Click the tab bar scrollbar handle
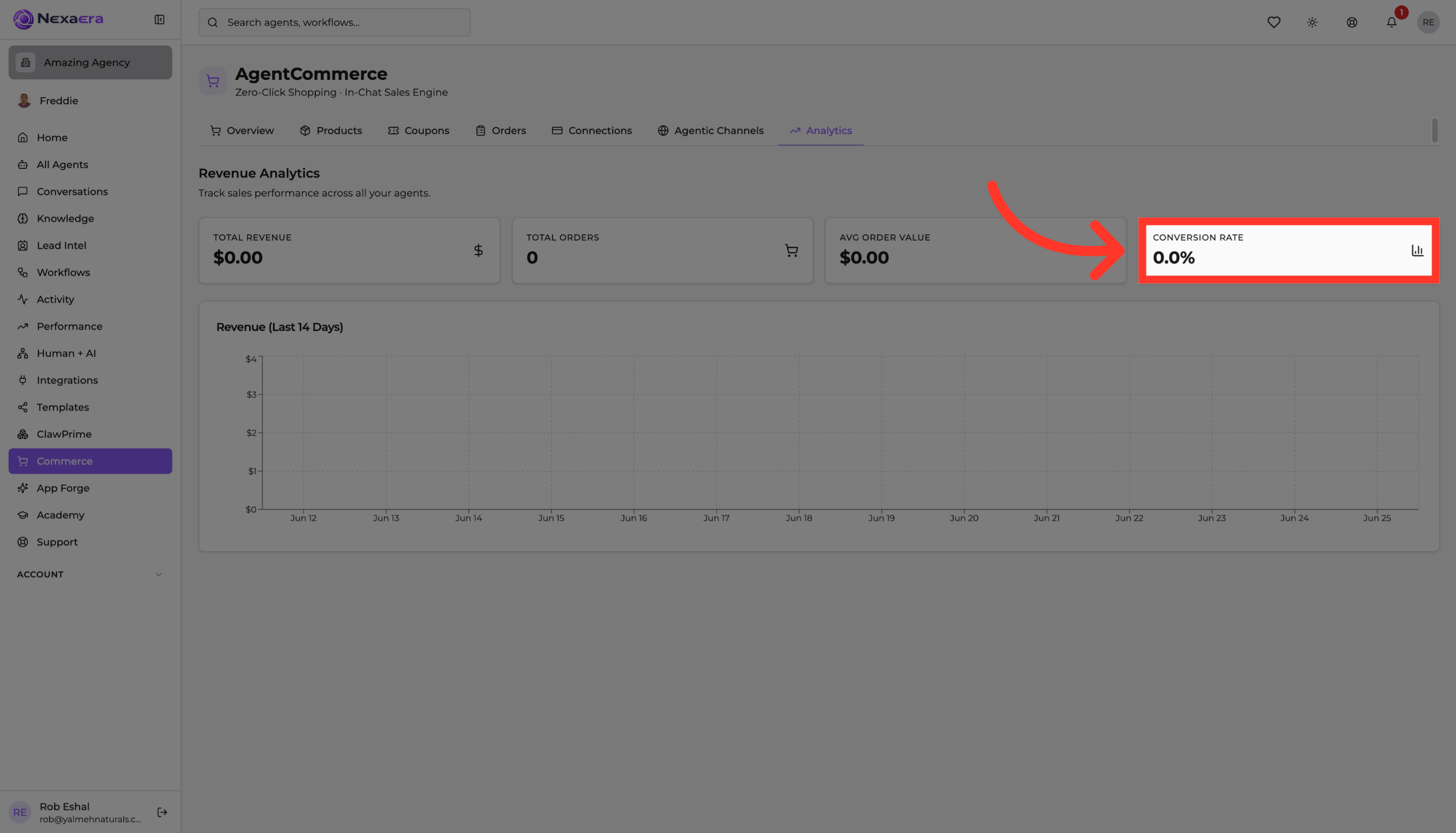The width and height of the screenshot is (1456, 833). point(1434,131)
